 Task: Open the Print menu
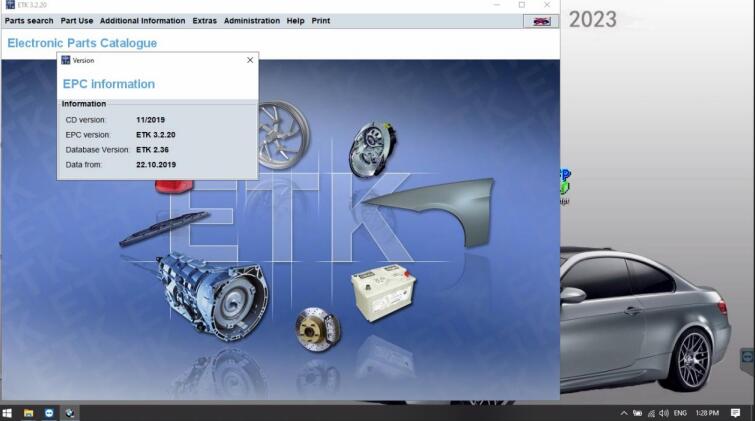321,21
